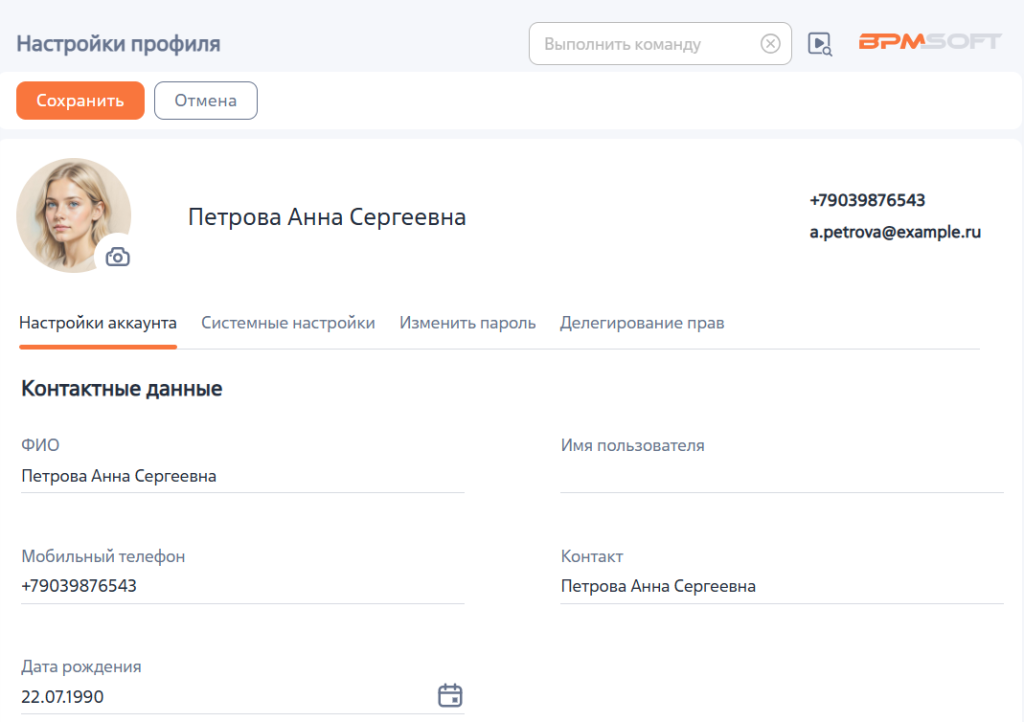This screenshot has height=722, width=1024.
Task: Go to the Изменить пароль tab
Action: (x=468, y=323)
